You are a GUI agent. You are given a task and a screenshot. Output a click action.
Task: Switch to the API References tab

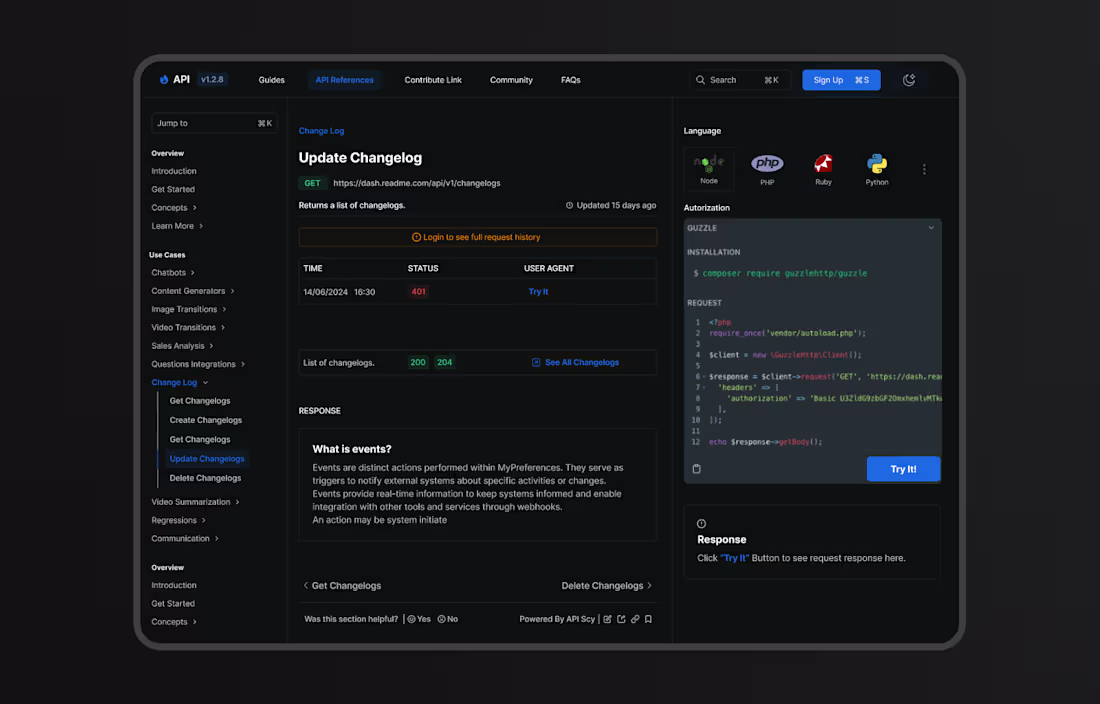coord(344,79)
